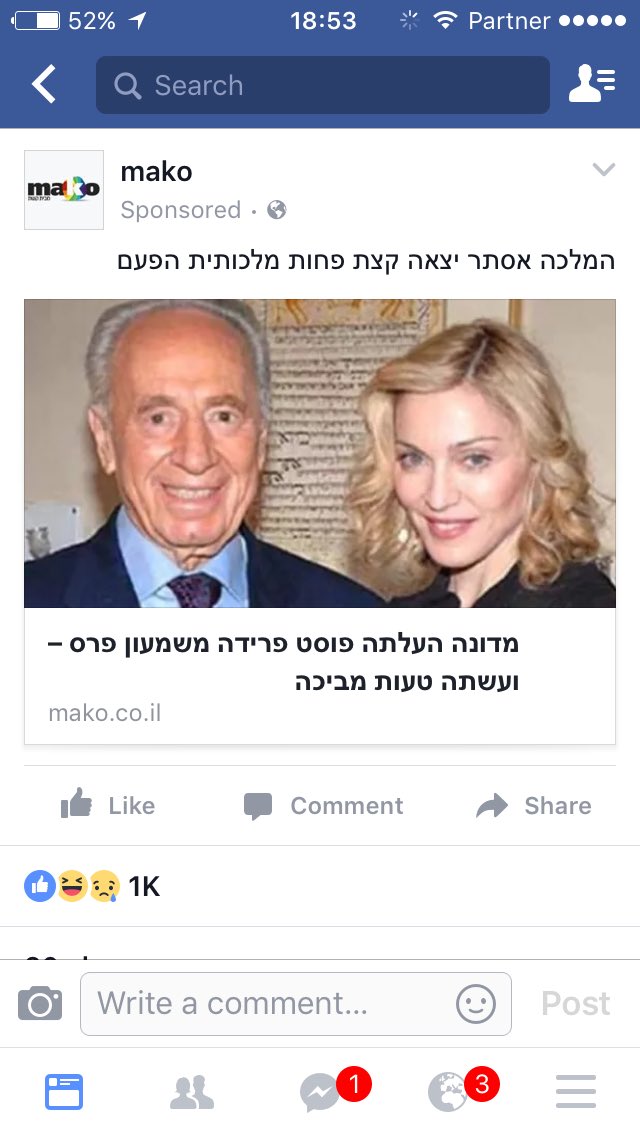Tap the camera icon to attach photo
Viewport: 640px width, 1136px height.
tap(40, 1003)
